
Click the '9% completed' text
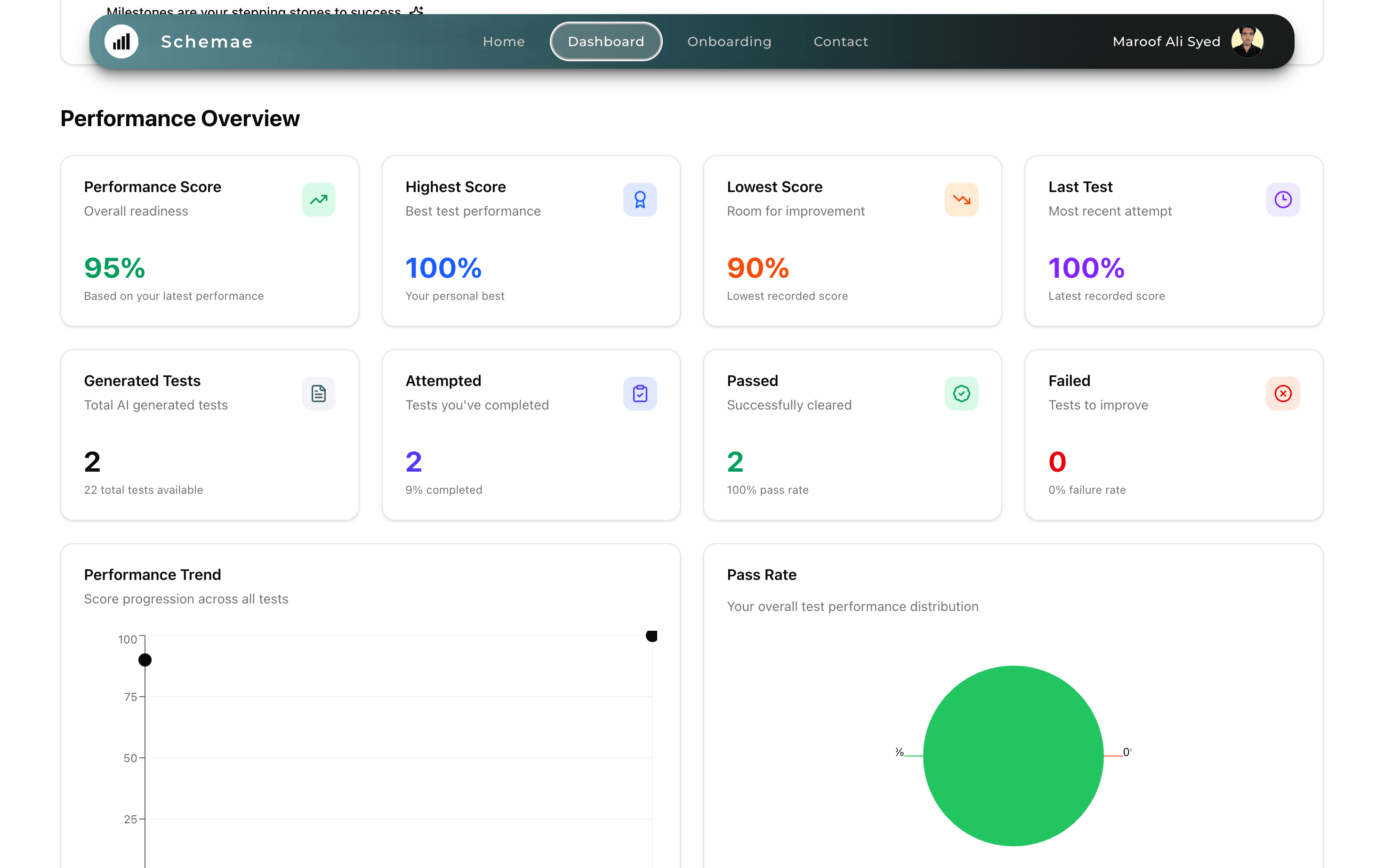(x=444, y=490)
